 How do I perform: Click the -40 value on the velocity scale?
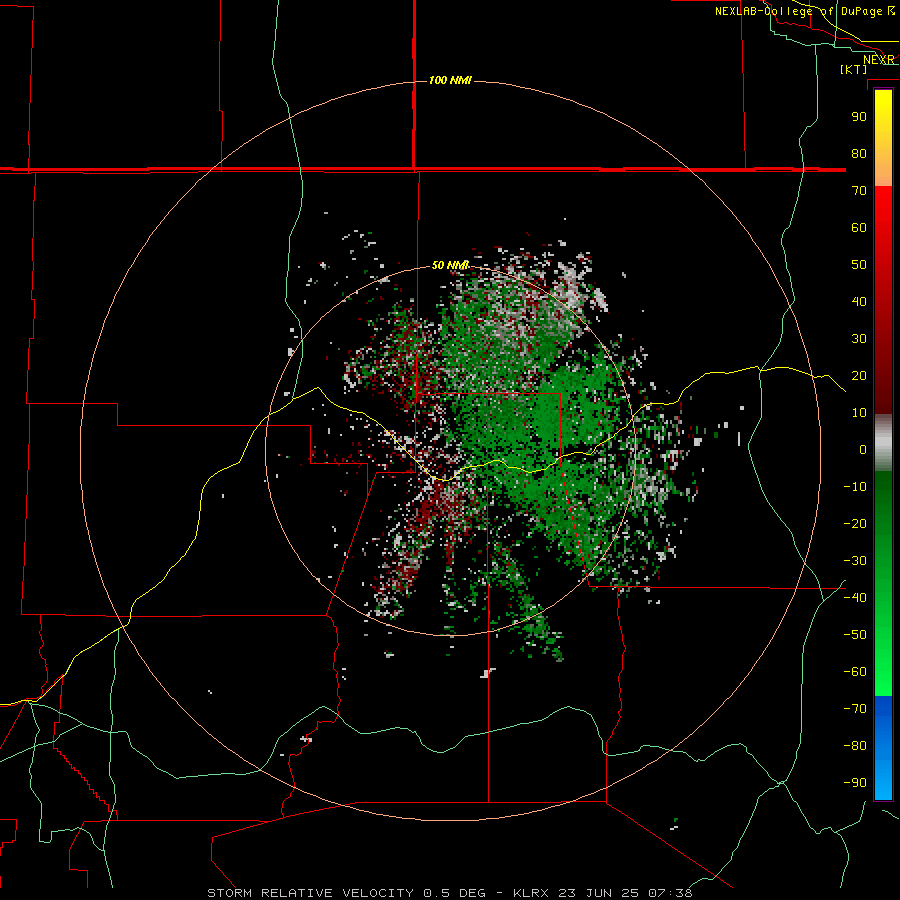point(855,598)
